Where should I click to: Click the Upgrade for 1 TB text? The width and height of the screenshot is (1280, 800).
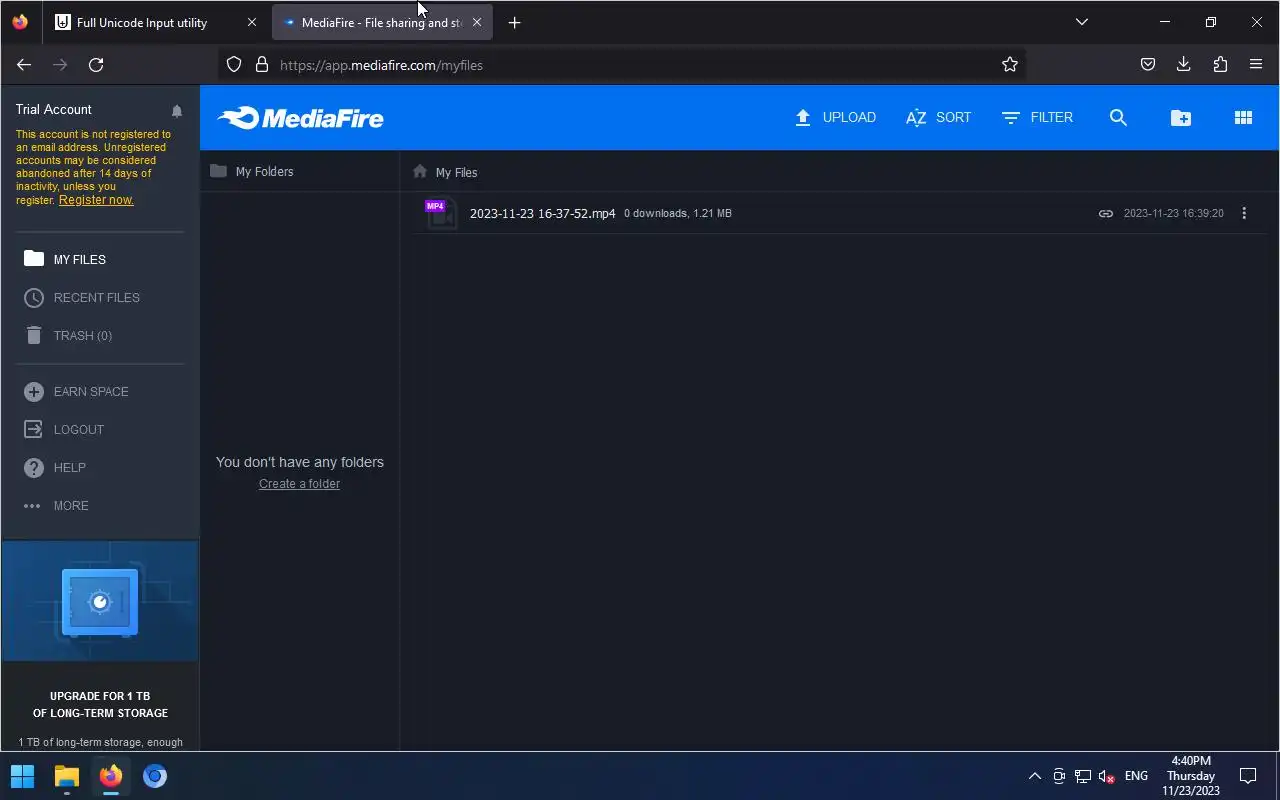tap(100, 704)
